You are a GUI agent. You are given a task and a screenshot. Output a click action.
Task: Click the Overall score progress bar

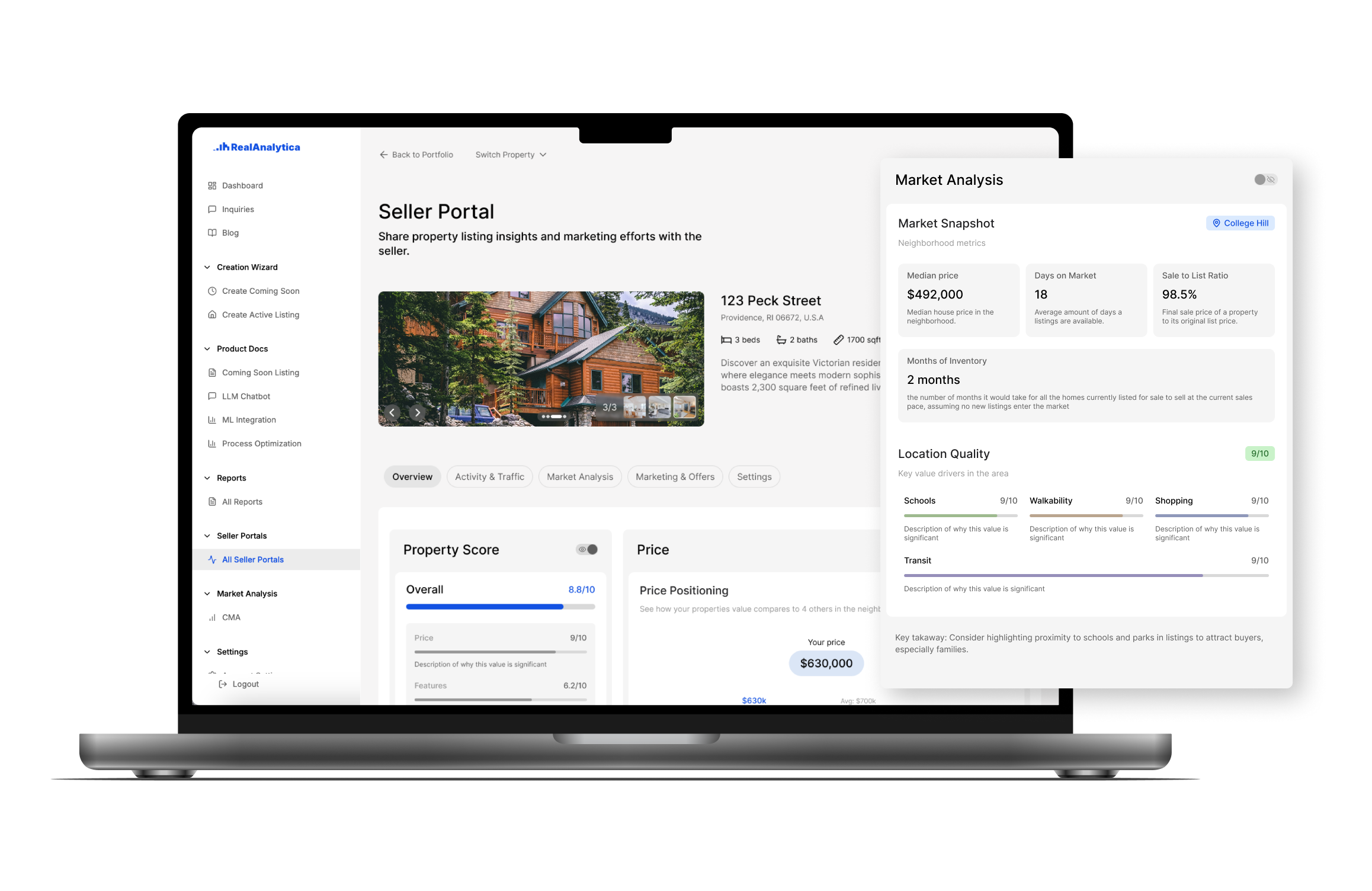point(501,607)
